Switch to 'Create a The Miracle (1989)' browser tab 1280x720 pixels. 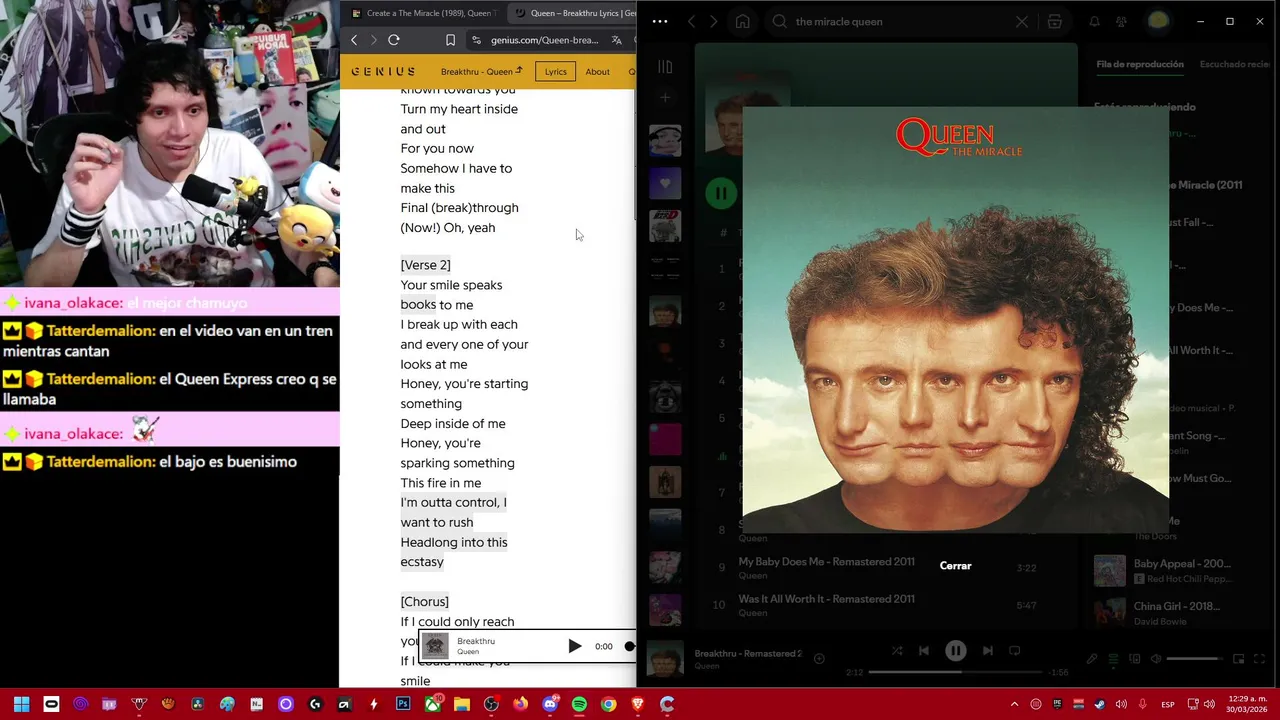[423, 13]
